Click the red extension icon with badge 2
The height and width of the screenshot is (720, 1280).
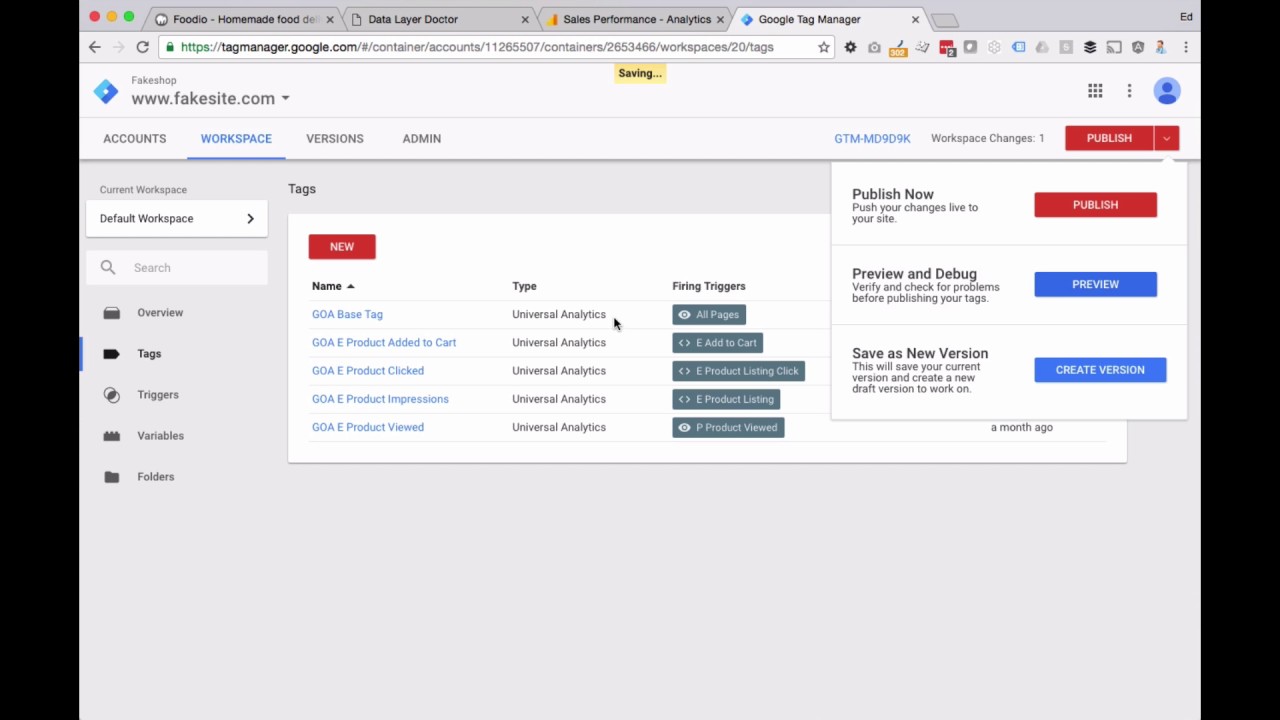[x=946, y=47]
